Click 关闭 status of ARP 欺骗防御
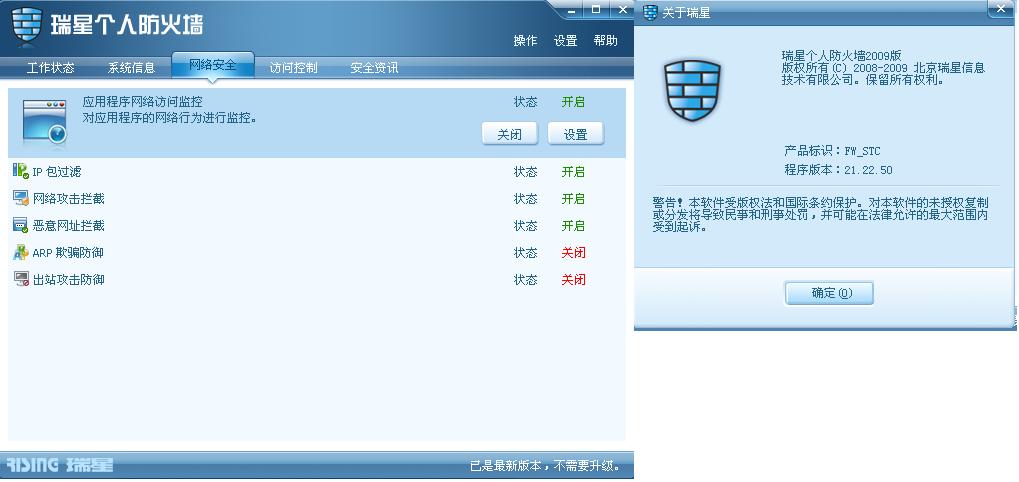This screenshot has width=1019, height=482. (574, 252)
